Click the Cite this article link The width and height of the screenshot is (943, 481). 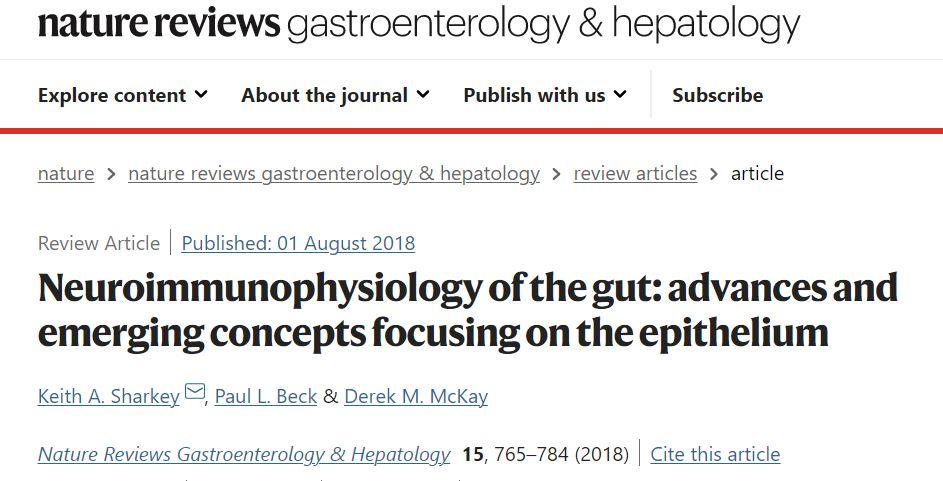[x=715, y=455]
